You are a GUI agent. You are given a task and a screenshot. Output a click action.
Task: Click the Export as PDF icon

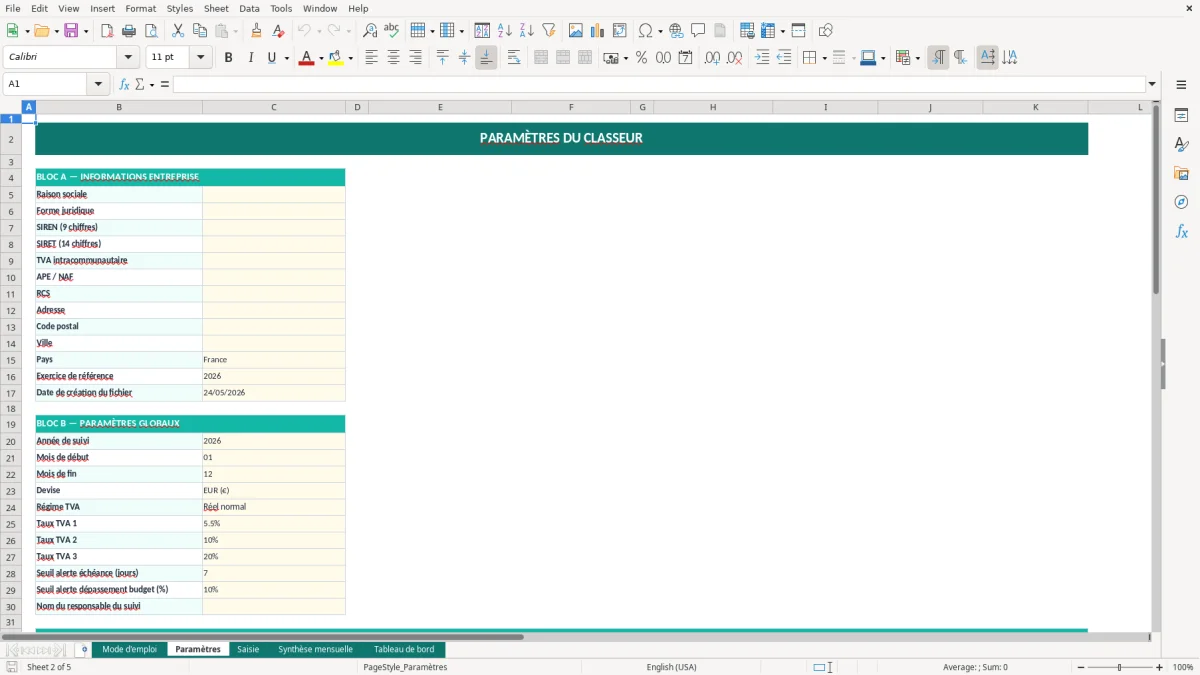pyautogui.click(x=107, y=31)
